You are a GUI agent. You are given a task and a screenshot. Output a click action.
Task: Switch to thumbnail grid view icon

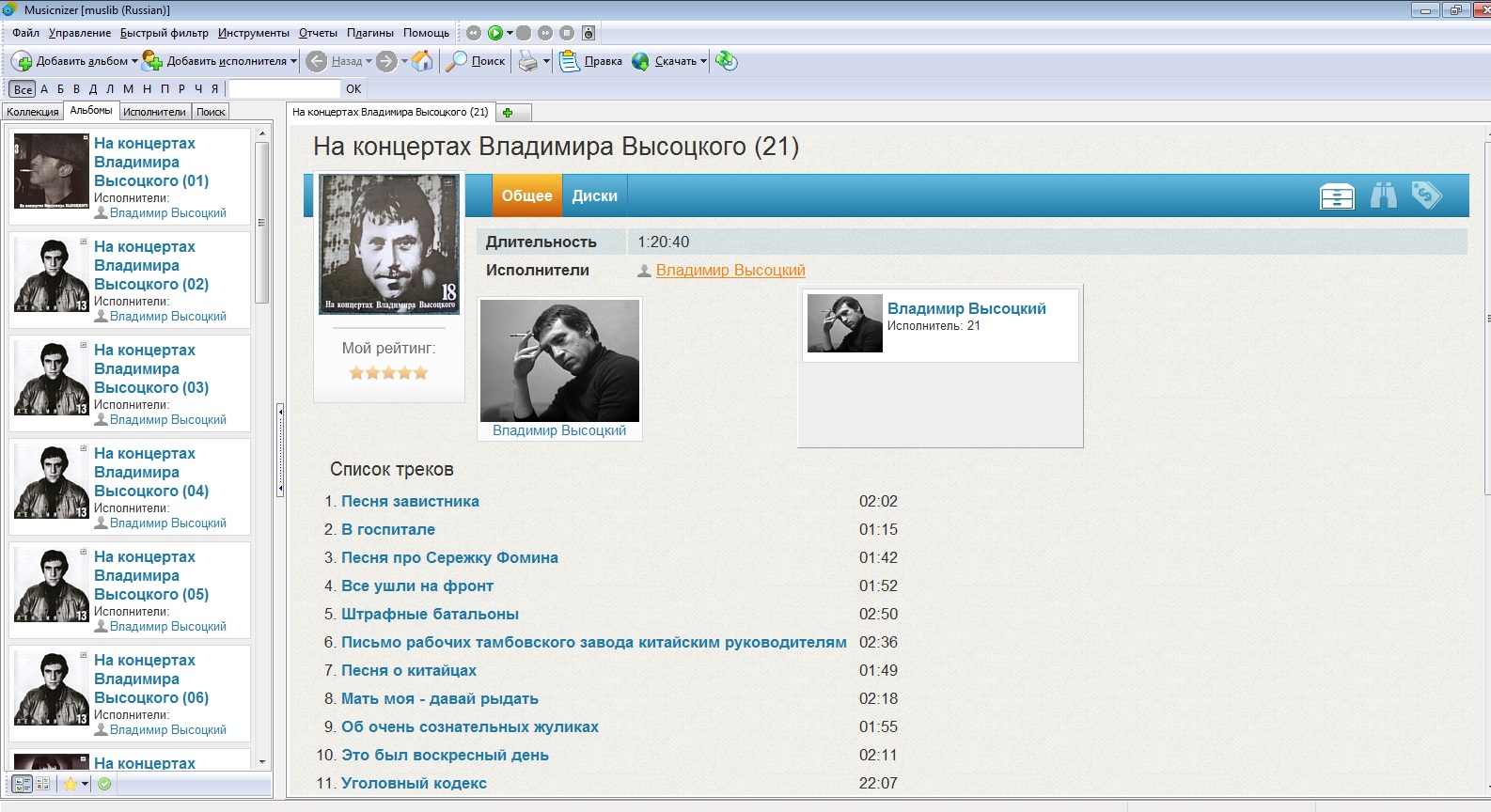pyautogui.click(x=43, y=784)
